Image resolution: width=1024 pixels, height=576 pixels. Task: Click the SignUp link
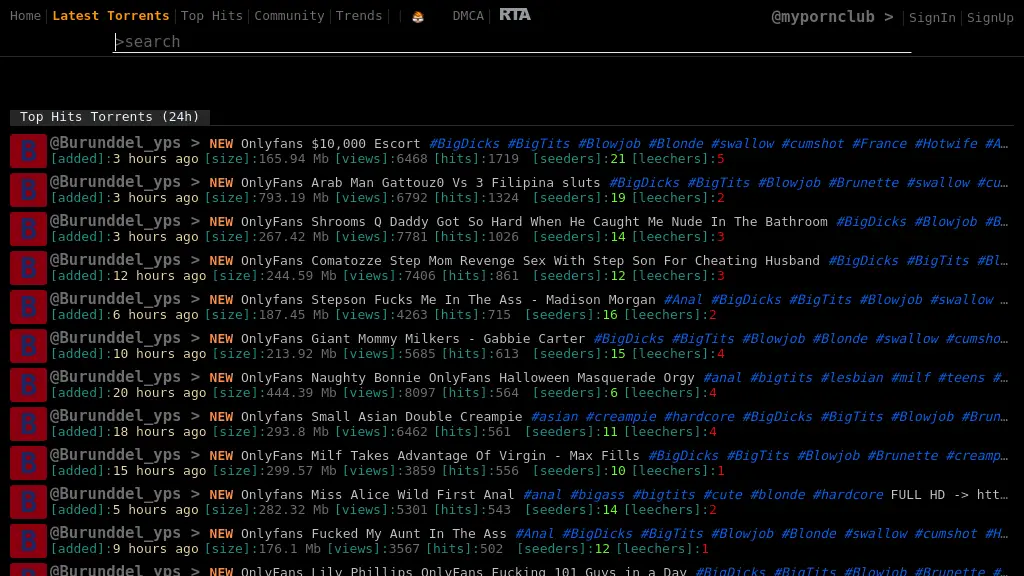pyautogui.click(x=990, y=17)
